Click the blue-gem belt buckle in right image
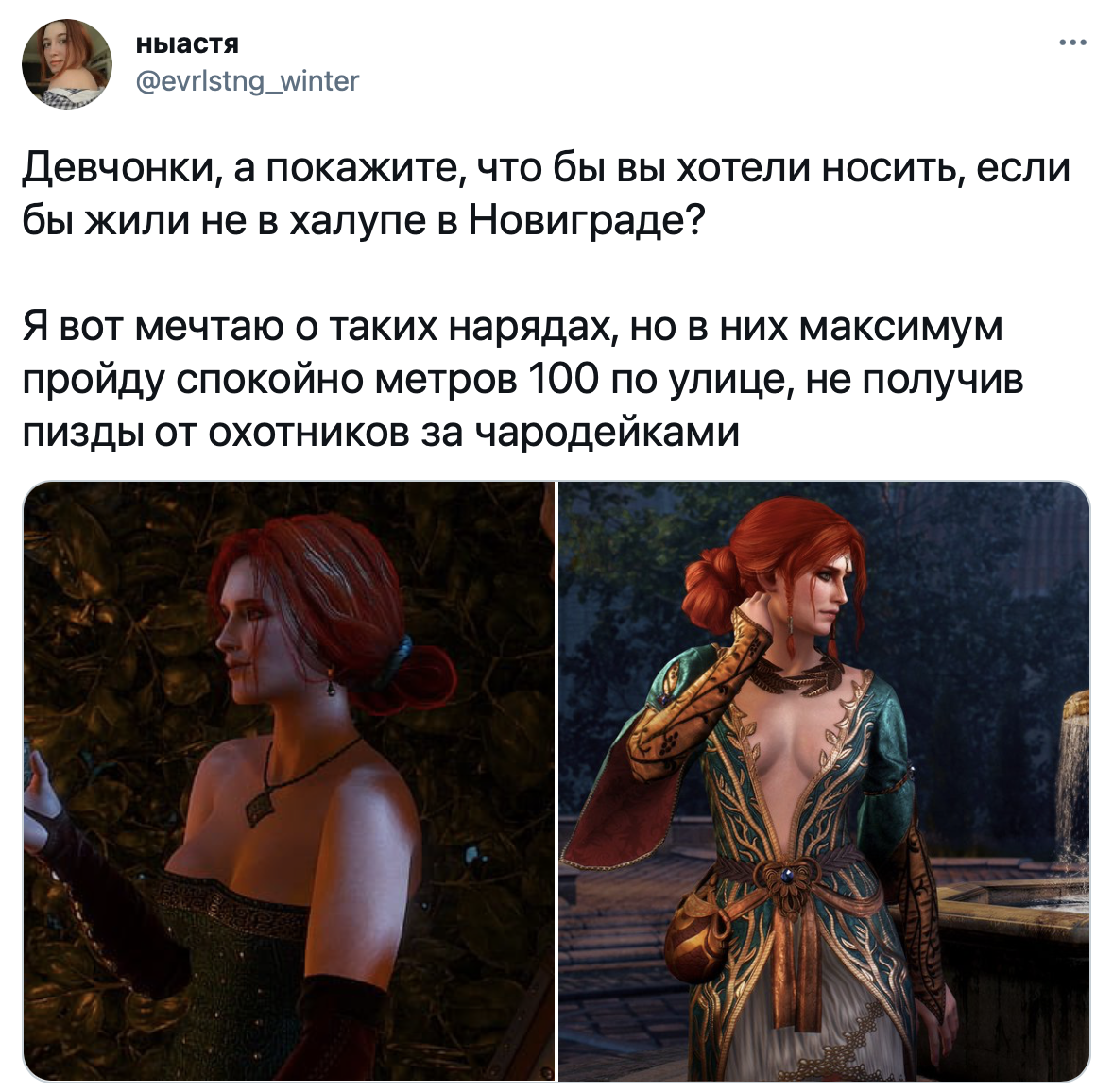Screen dimensions: 1113x1092 coord(786,877)
